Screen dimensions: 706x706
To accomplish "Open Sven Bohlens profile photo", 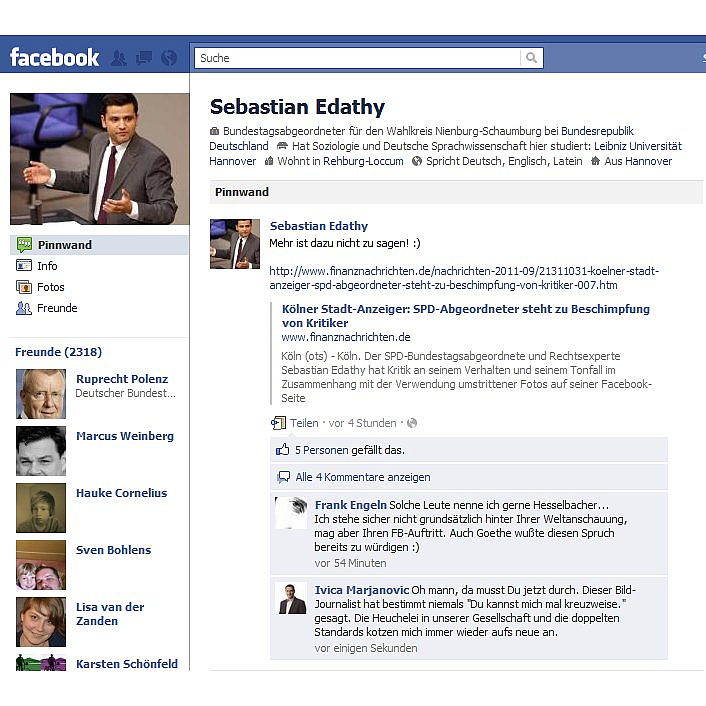I will click(x=41, y=565).
